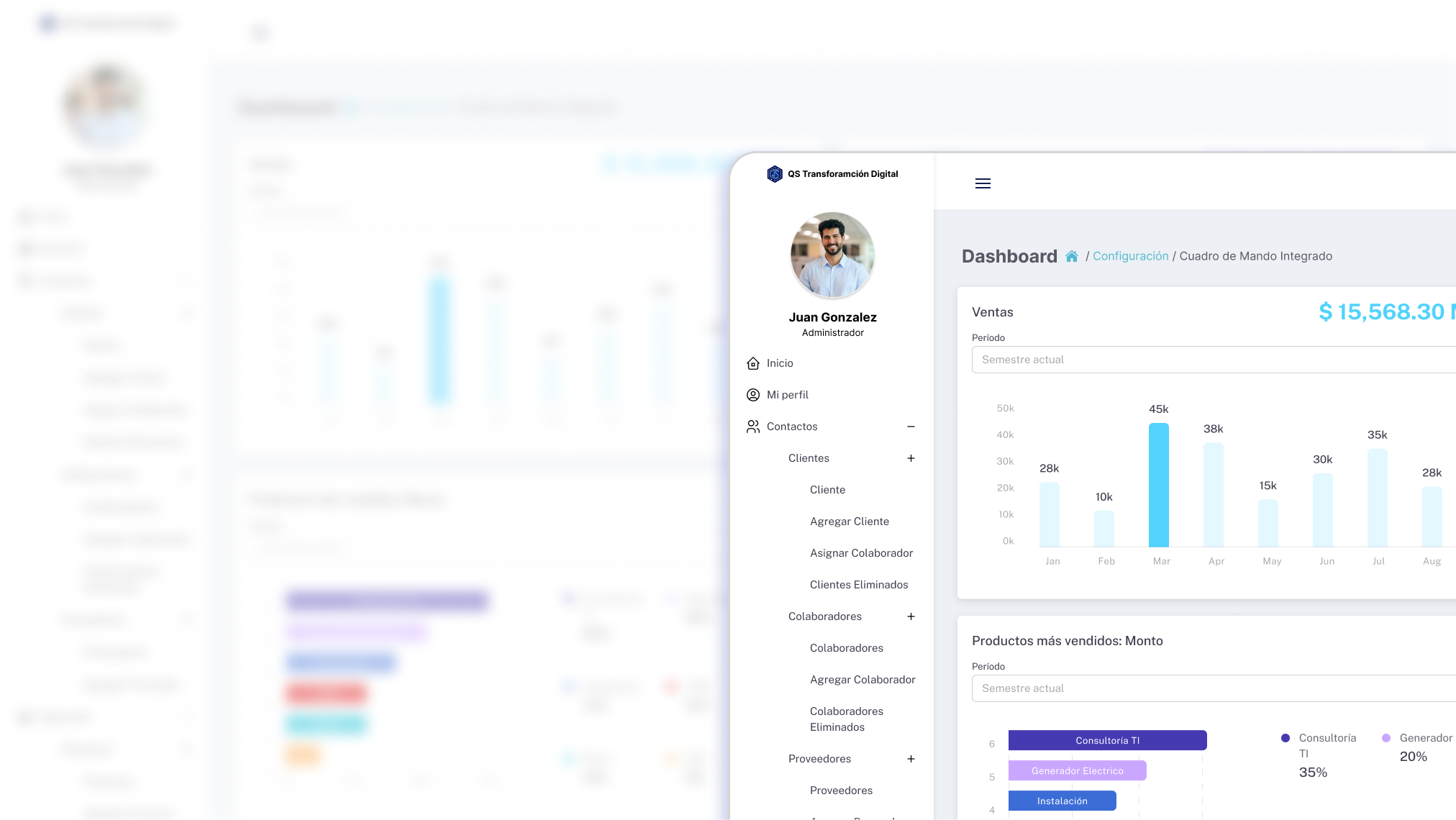This screenshot has height=820, width=1456.
Task: Click the Juan Gonzalez name
Action: 832,317
